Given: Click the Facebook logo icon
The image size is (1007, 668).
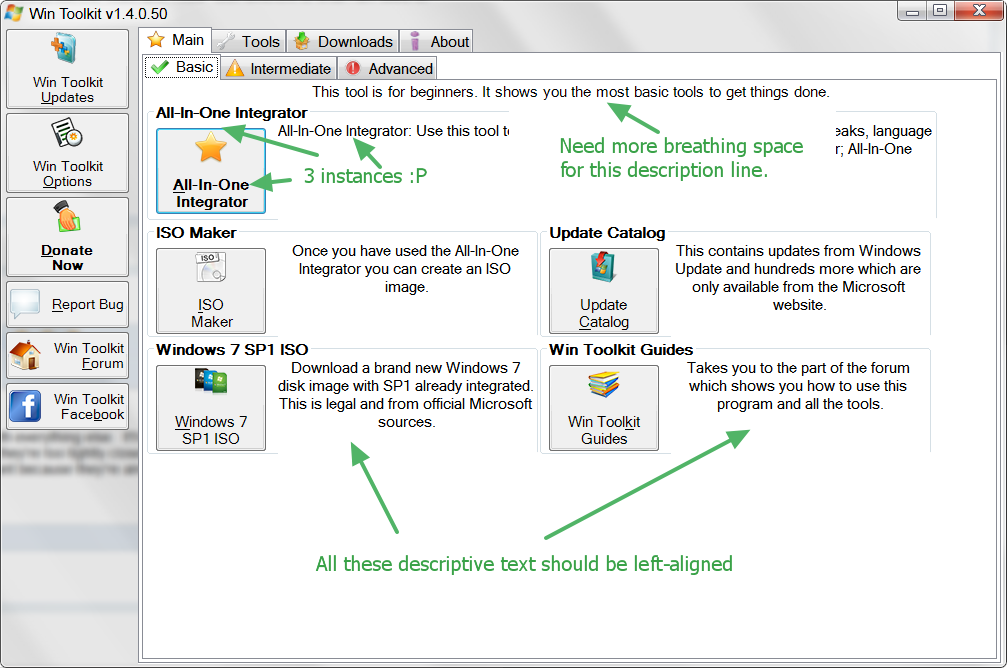Looking at the screenshot, I should coord(26,407).
